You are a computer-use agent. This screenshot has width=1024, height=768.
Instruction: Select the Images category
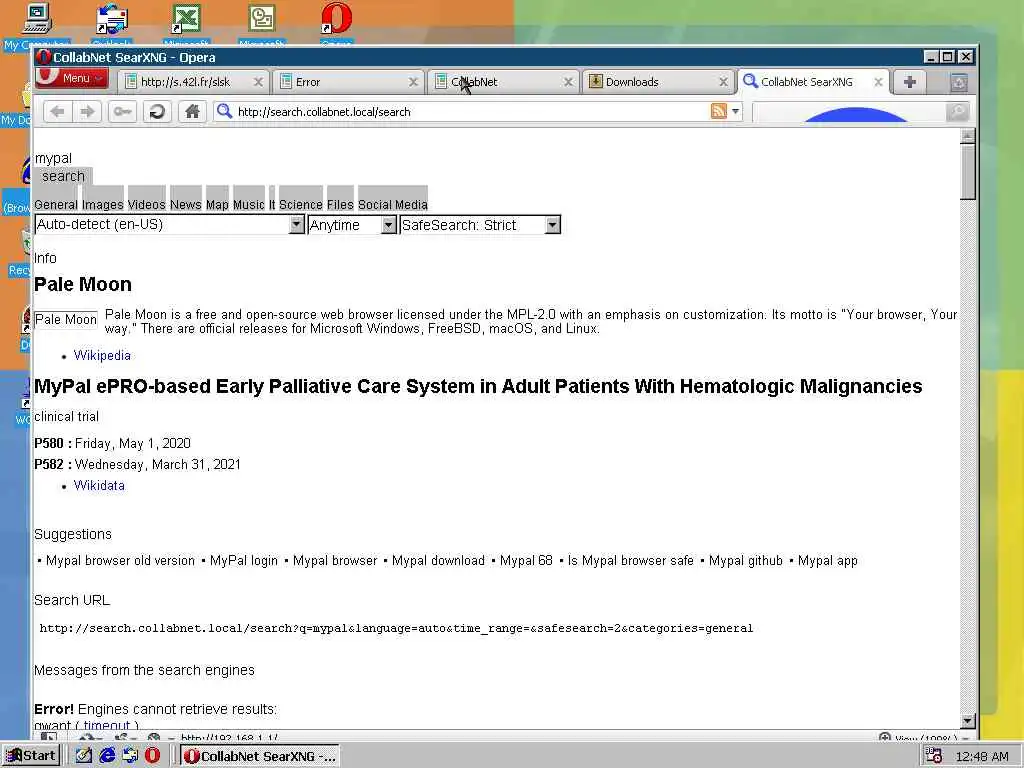coord(103,204)
